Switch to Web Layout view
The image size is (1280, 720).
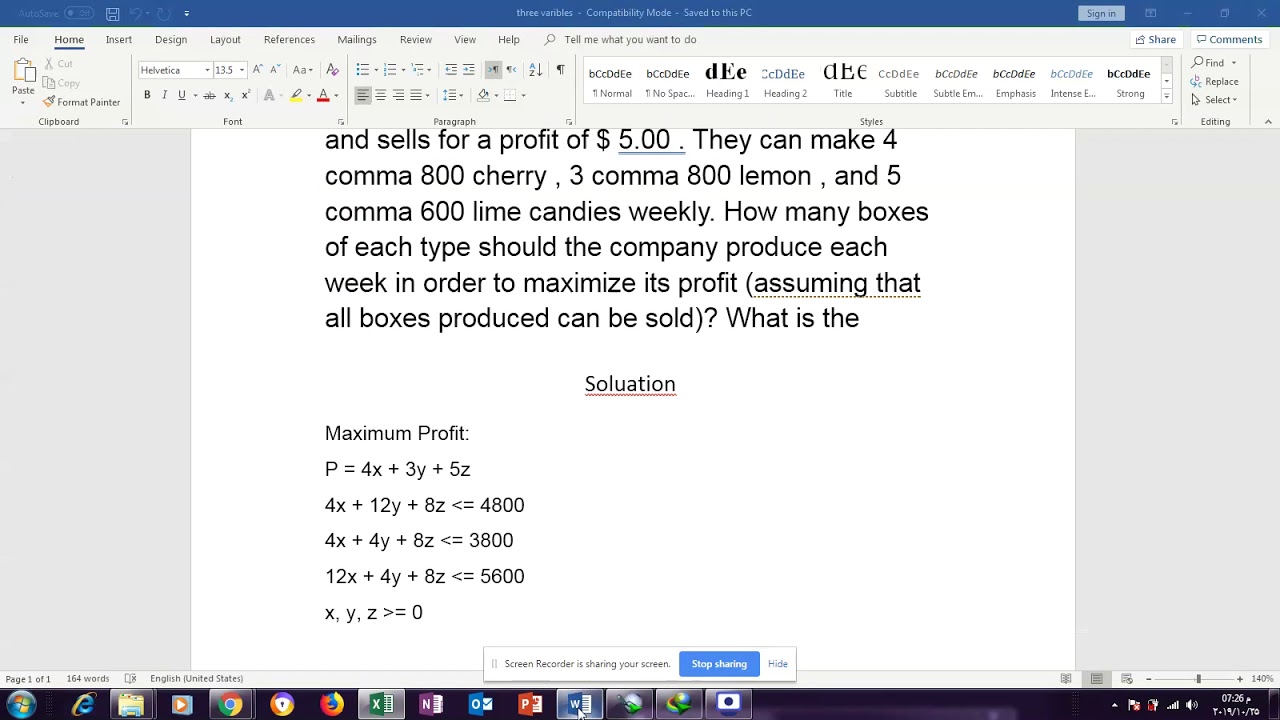1126,679
